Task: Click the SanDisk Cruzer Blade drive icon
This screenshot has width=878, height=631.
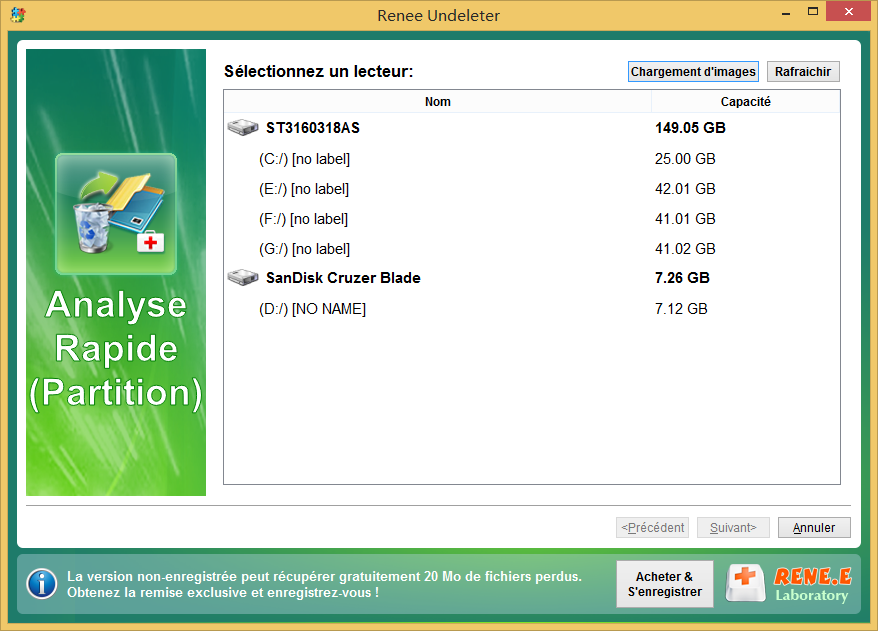Action: pyautogui.click(x=242, y=278)
